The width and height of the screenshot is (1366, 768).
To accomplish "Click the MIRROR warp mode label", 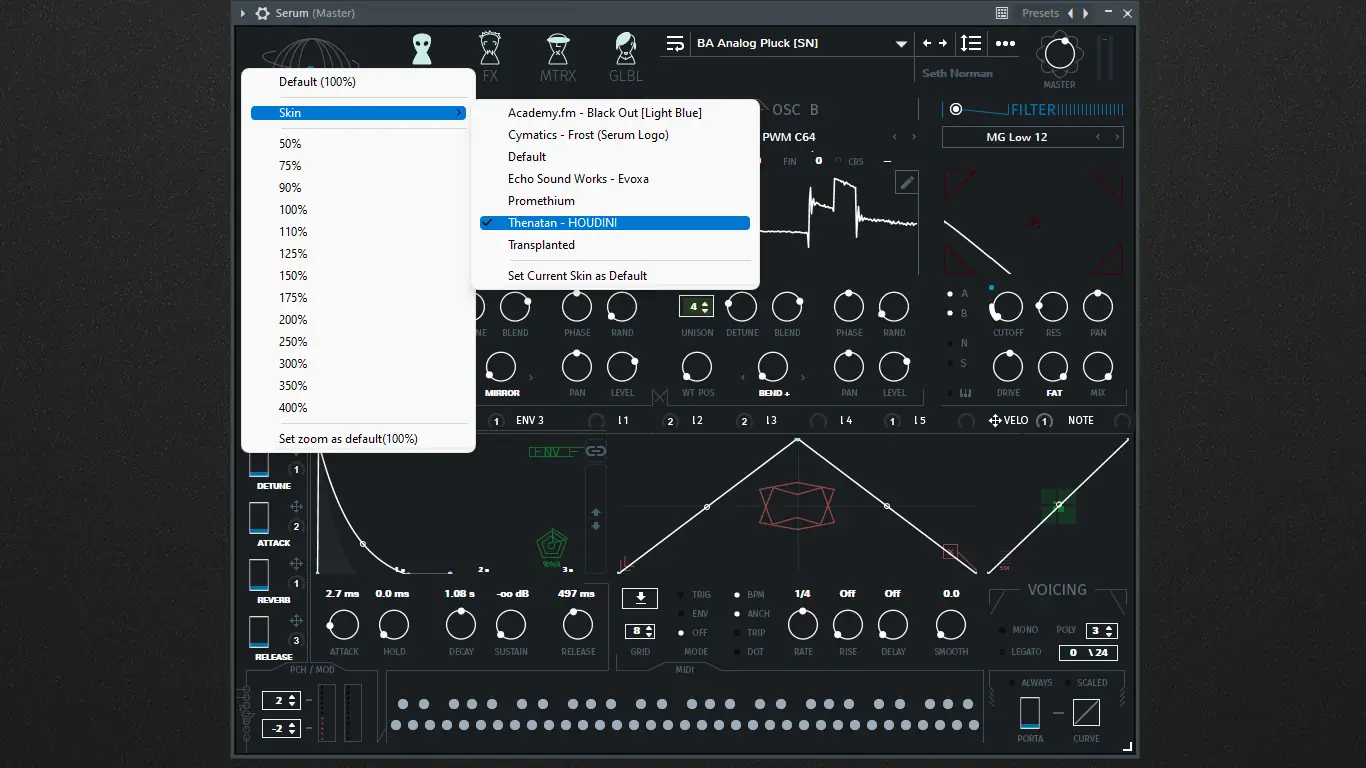I will coord(502,393).
